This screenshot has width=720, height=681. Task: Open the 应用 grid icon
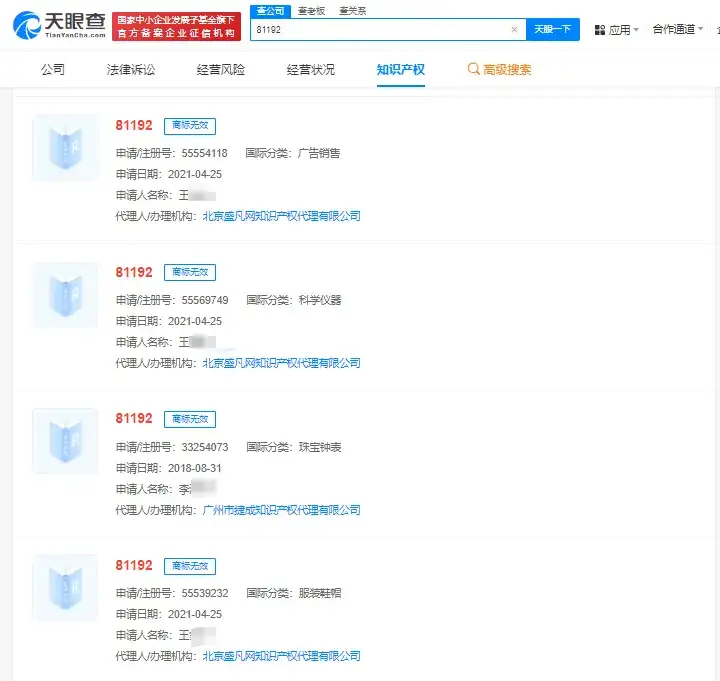[x=600, y=30]
